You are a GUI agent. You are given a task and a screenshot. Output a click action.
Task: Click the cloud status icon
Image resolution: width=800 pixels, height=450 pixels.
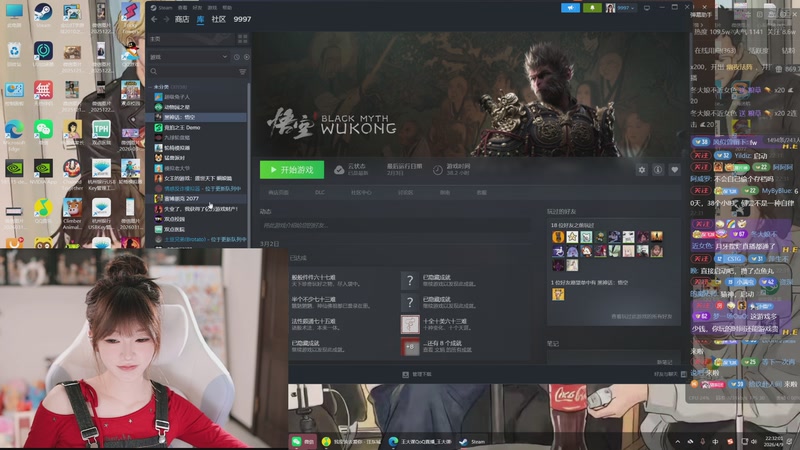(x=339, y=170)
